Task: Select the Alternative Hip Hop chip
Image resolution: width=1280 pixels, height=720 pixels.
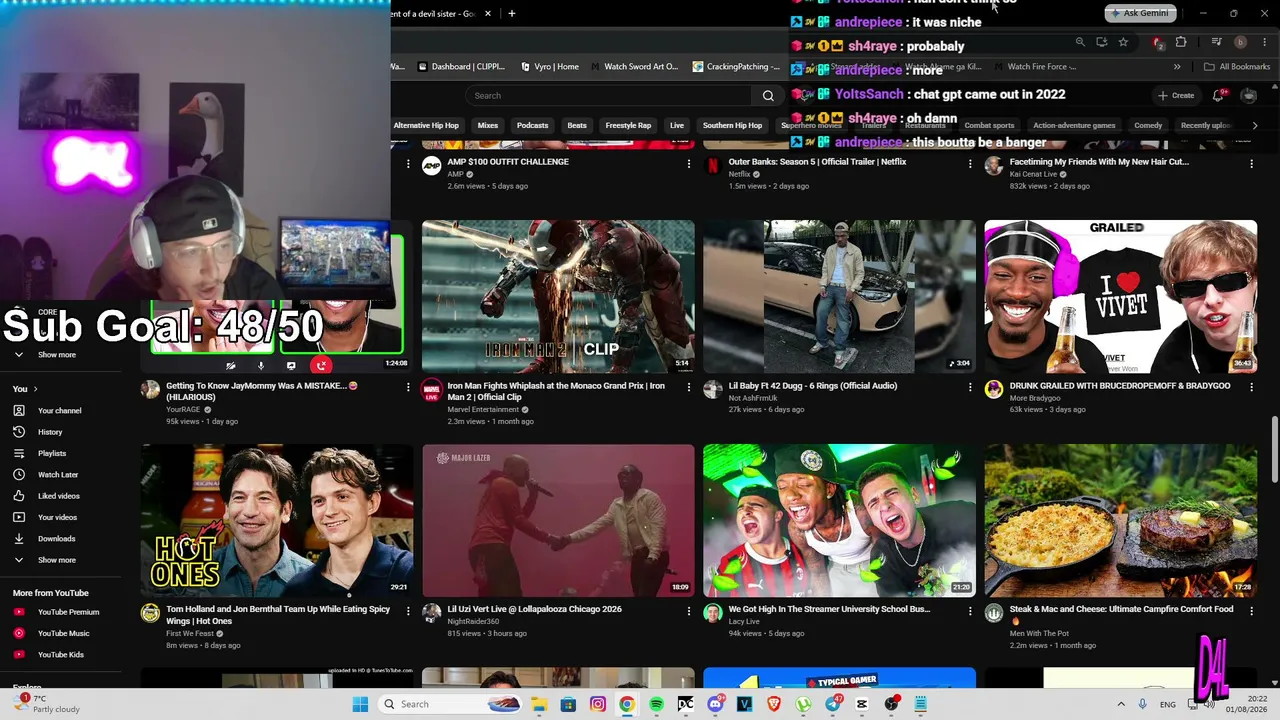Action: click(426, 126)
